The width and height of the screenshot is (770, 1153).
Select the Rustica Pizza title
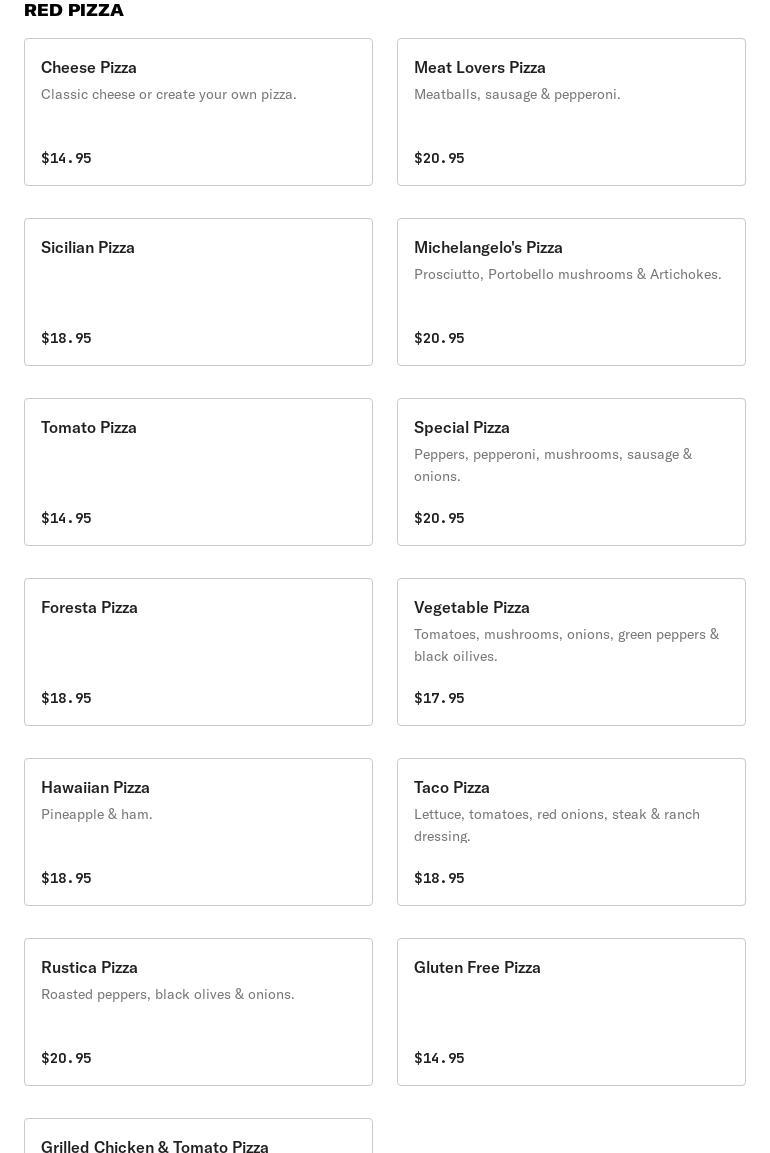click(x=89, y=967)
